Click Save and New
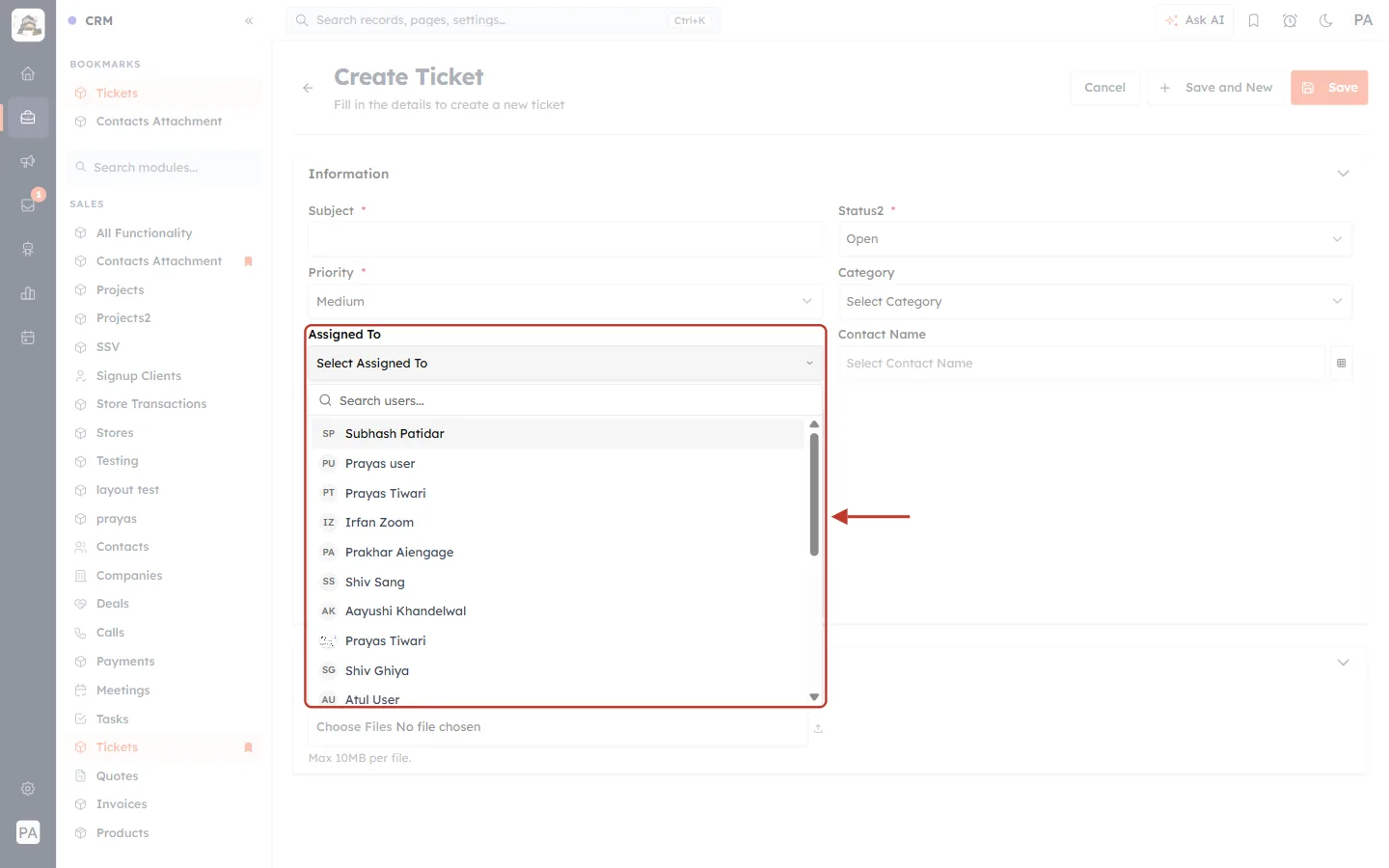 (1215, 88)
